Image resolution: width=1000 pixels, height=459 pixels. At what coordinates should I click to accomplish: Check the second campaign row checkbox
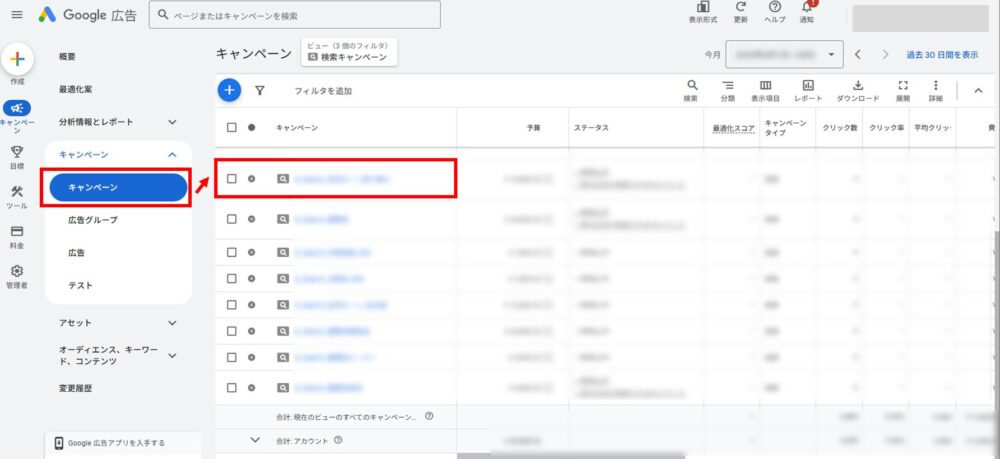232,219
